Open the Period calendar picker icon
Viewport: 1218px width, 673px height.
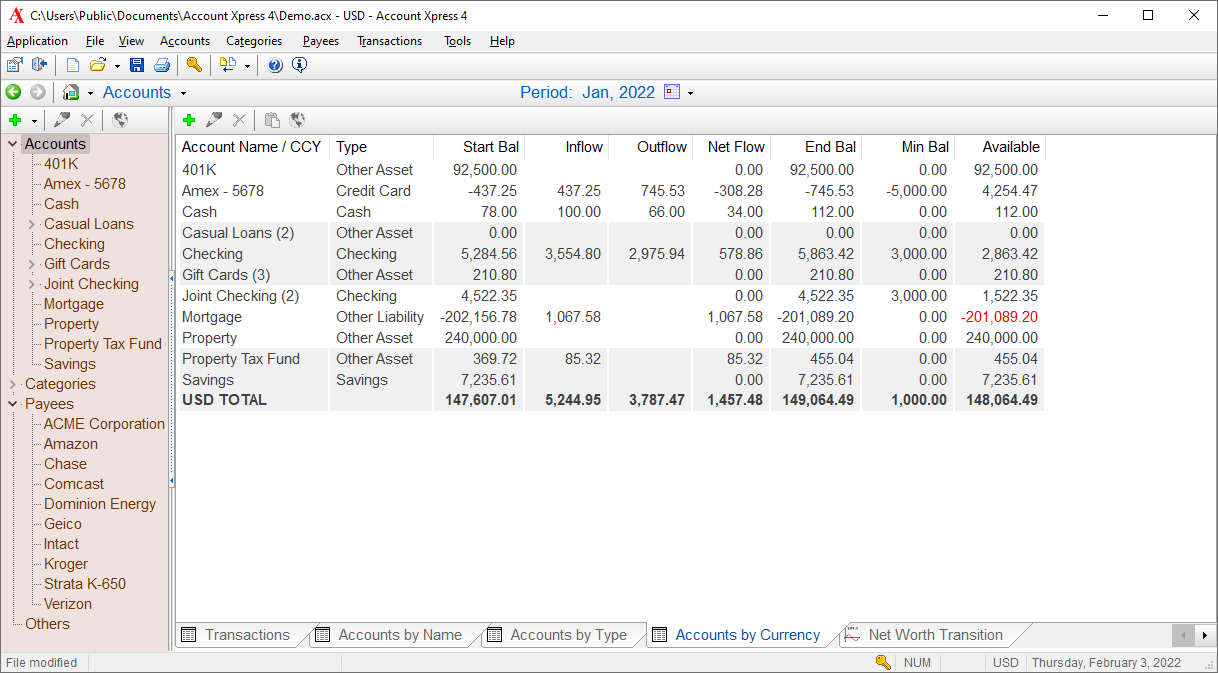pyautogui.click(x=672, y=93)
